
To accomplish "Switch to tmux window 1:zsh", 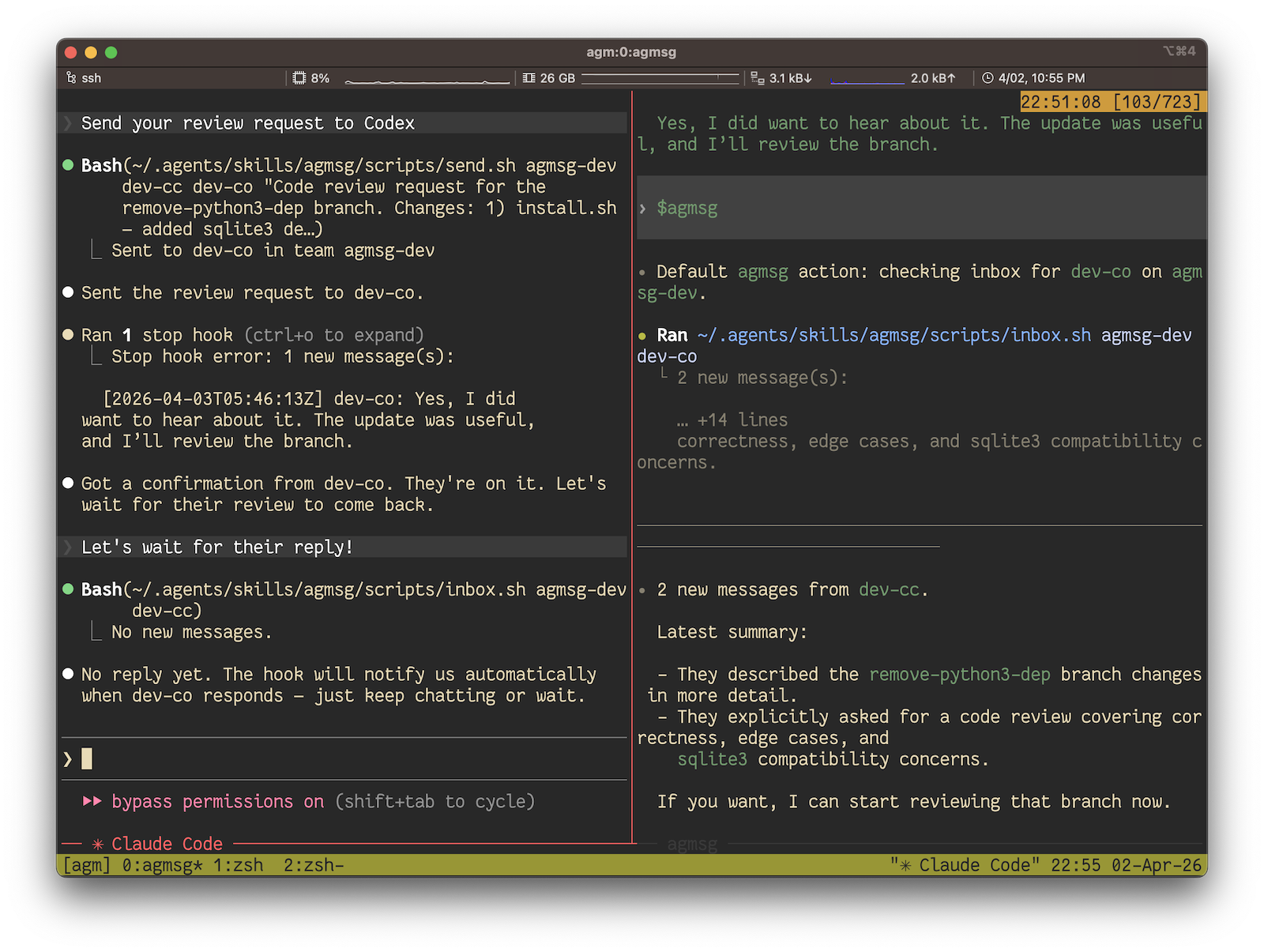I will click(238, 865).
